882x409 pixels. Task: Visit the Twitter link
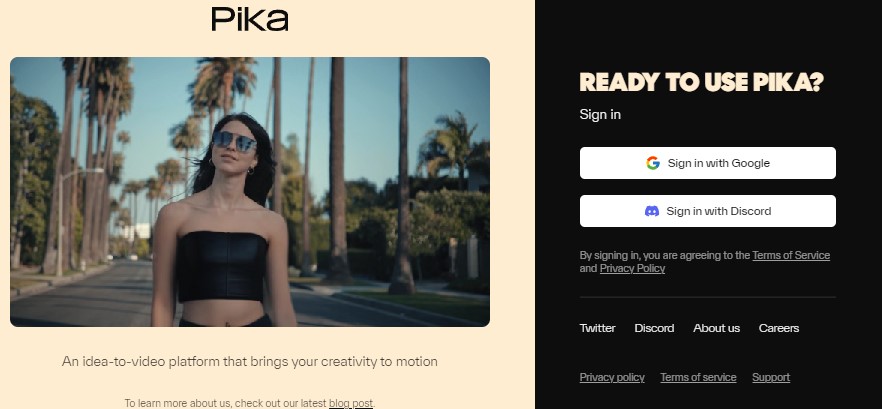(x=597, y=328)
